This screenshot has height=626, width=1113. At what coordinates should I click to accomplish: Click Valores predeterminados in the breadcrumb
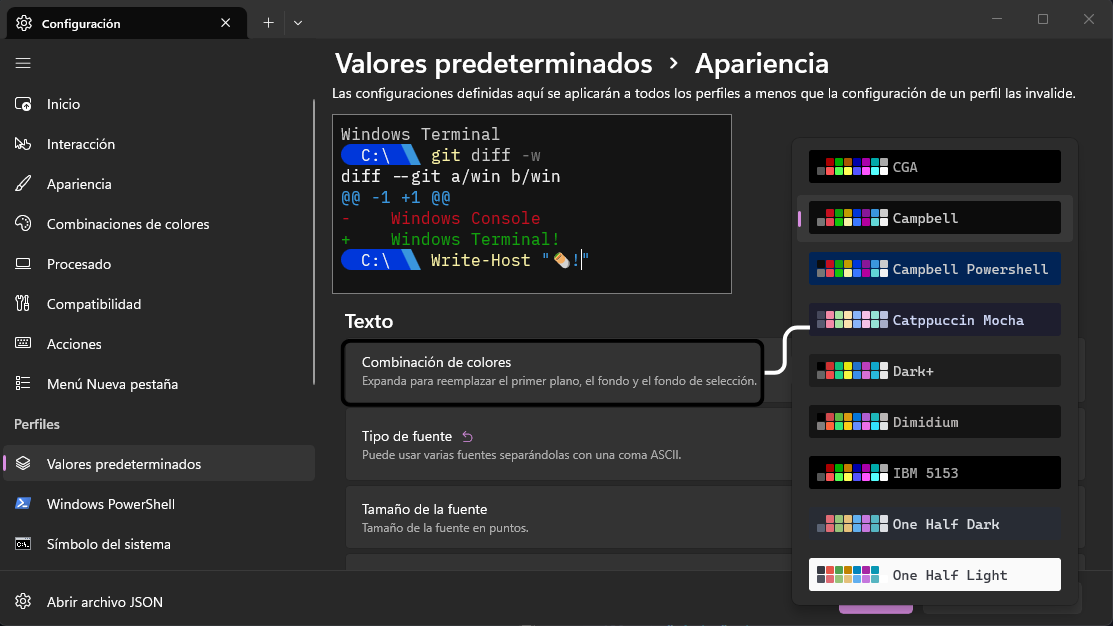pyautogui.click(x=493, y=63)
